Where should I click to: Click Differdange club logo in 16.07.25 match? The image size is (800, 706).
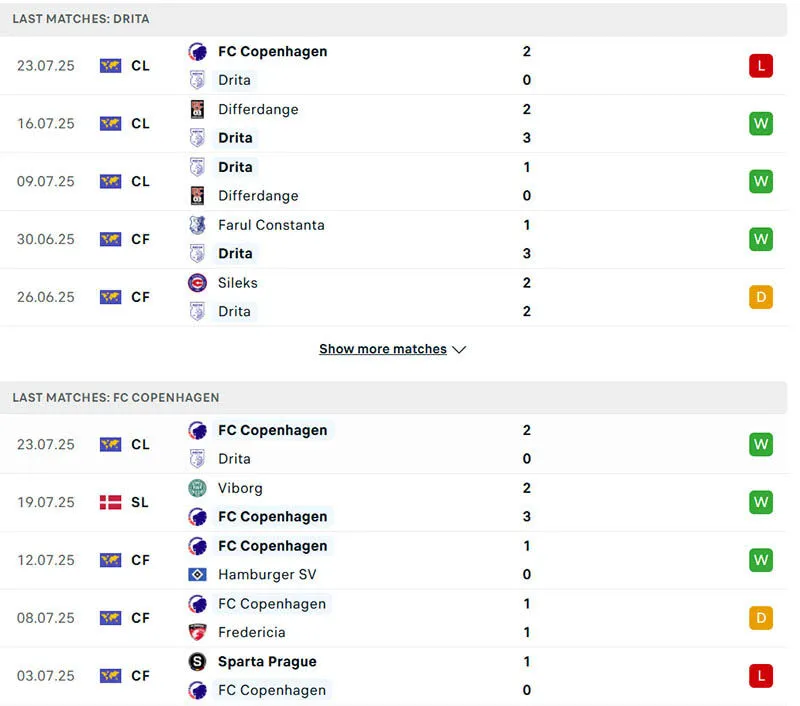click(197, 110)
